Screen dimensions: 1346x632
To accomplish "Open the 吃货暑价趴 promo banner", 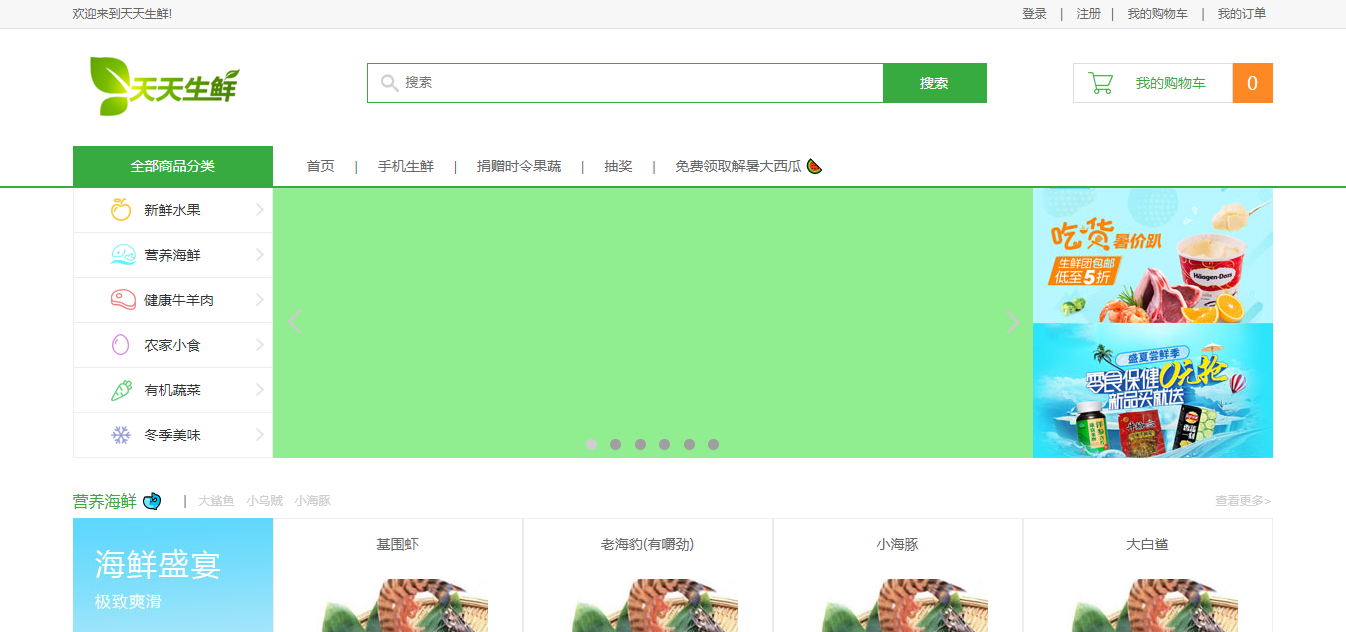I will pyautogui.click(x=1153, y=255).
